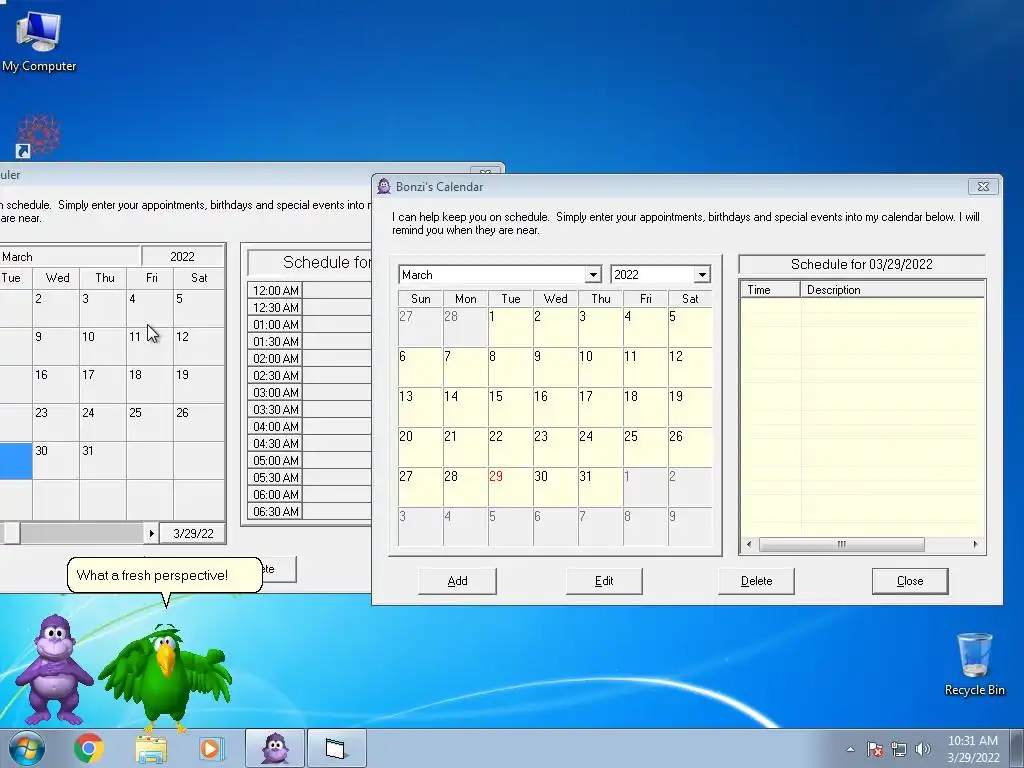The image size is (1024, 768).
Task: Click the March month box in scheduler window
Action: click(69, 257)
